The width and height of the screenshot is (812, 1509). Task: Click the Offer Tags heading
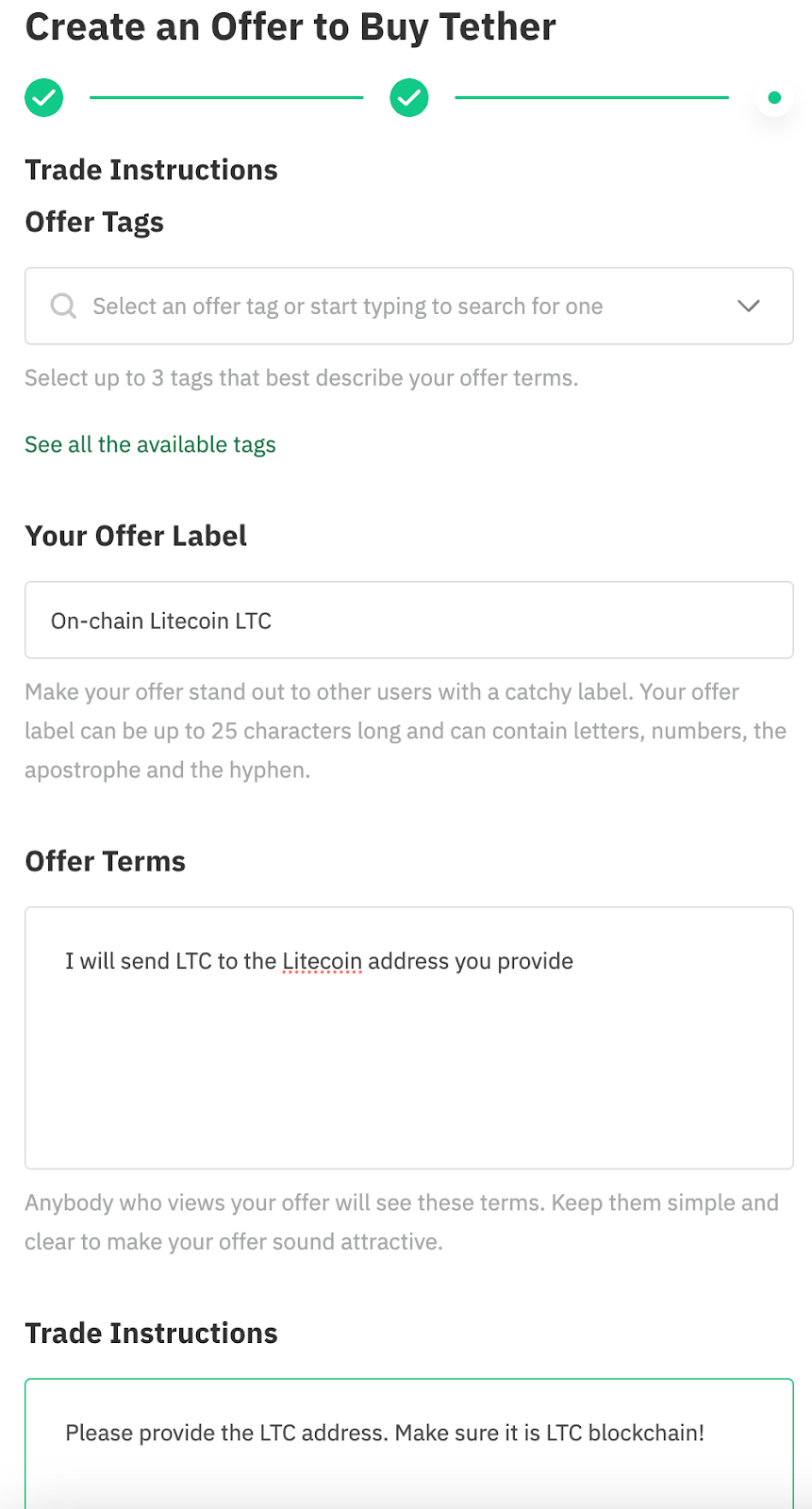(x=94, y=223)
